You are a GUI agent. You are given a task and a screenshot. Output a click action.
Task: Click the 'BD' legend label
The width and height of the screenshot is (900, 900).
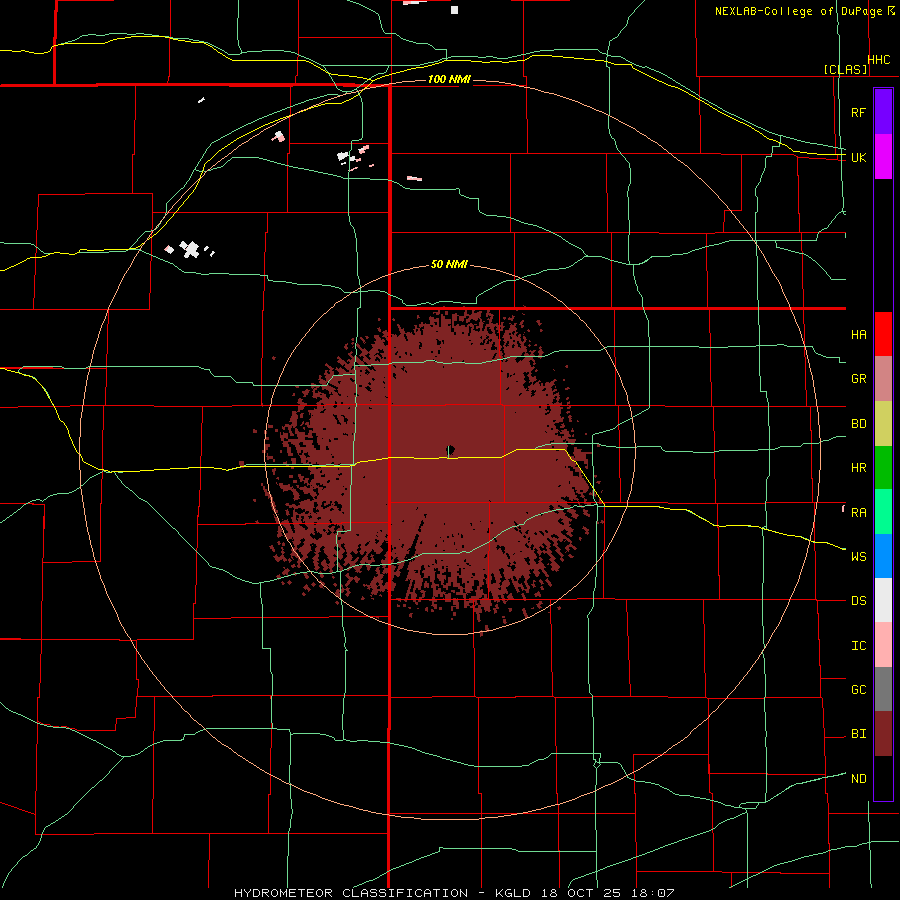[x=859, y=424]
